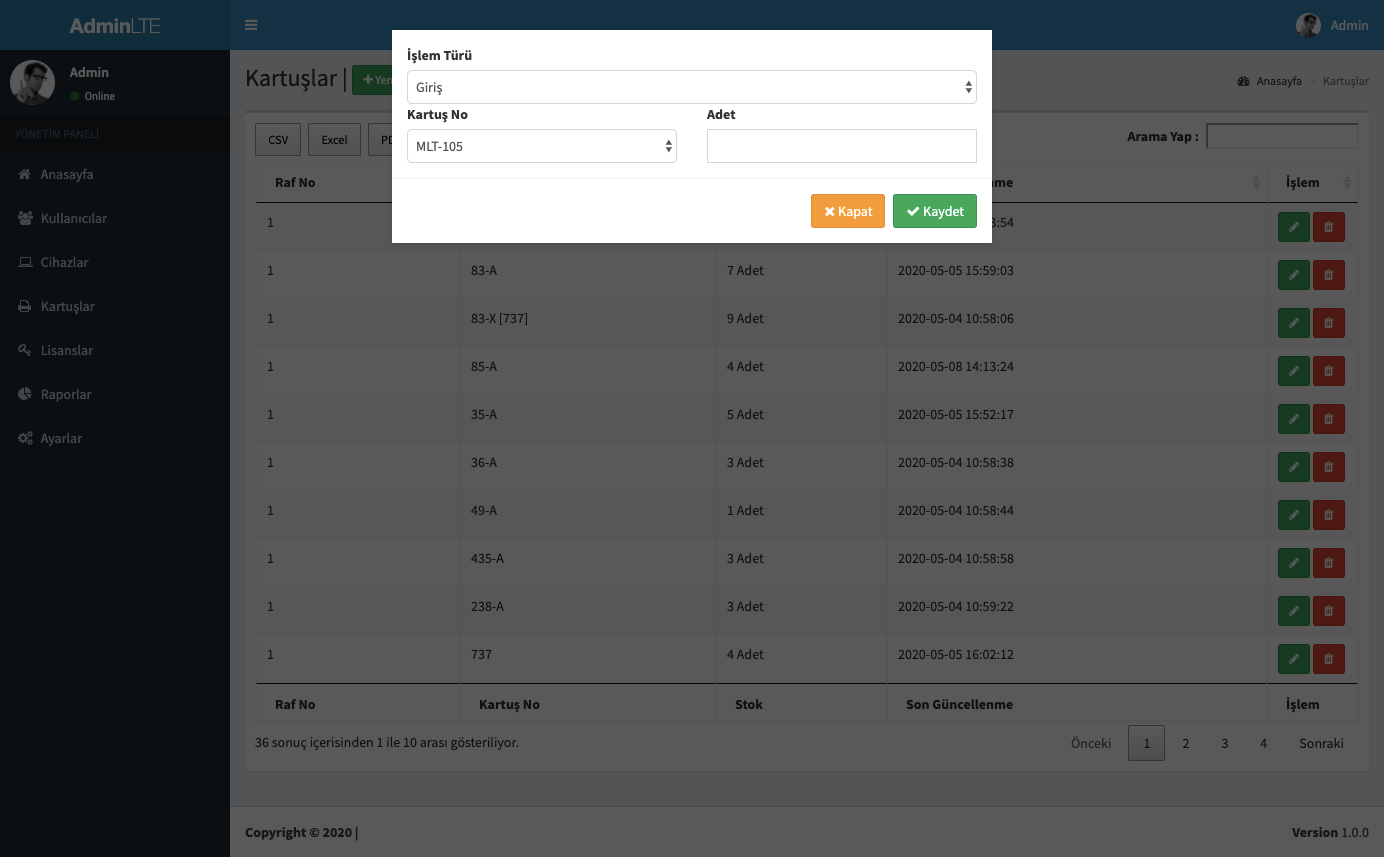Export table as CSV
1384x857 pixels.
click(x=278, y=139)
